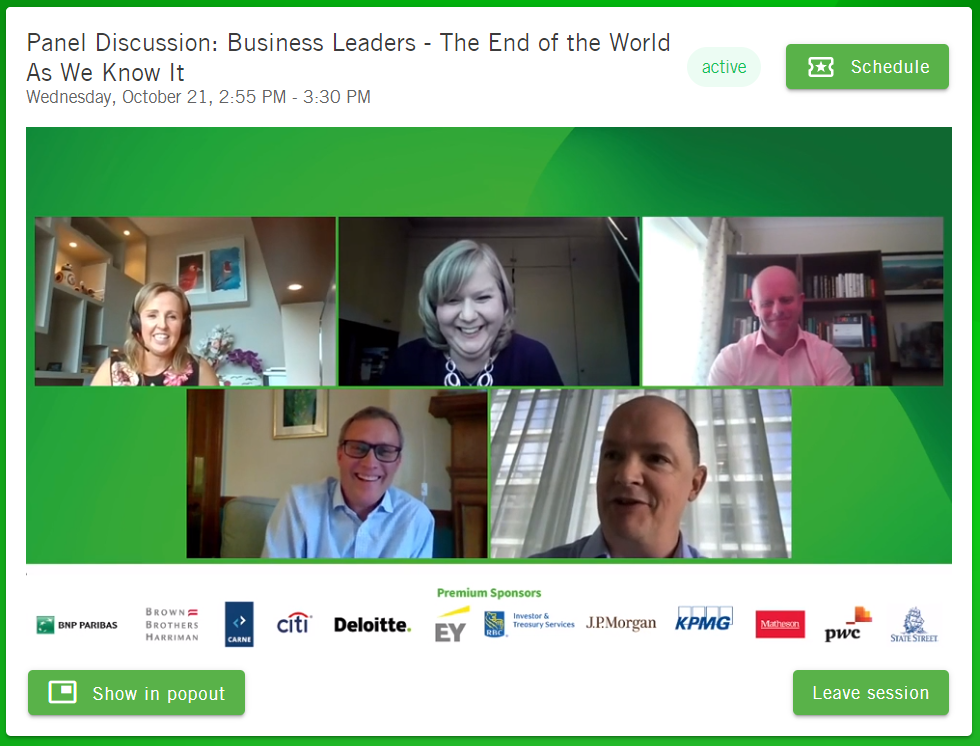Select the woman with headset video tile

(x=185, y=301)
